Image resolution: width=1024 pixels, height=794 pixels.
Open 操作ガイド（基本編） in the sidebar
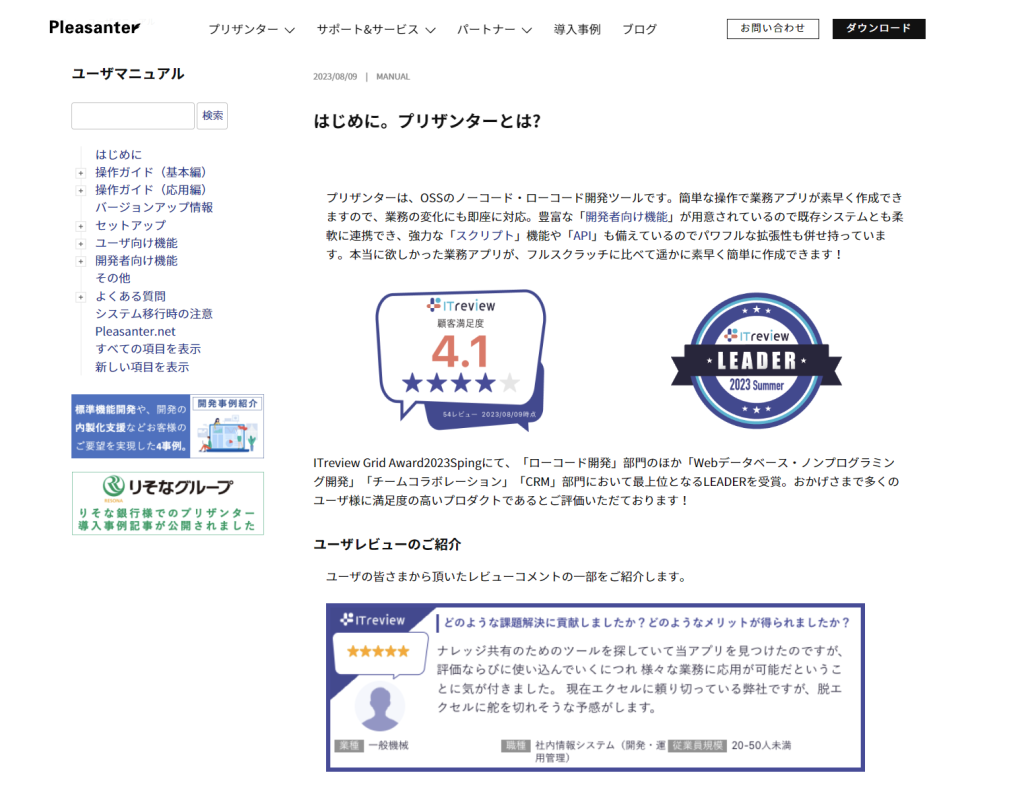click(151, 172)
